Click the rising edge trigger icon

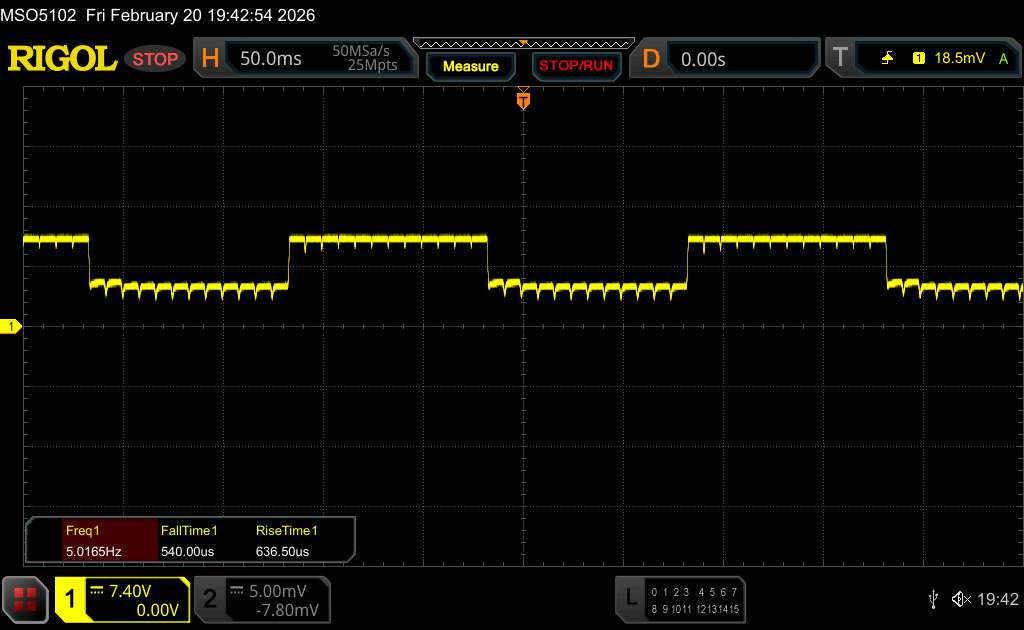[887, 59]
